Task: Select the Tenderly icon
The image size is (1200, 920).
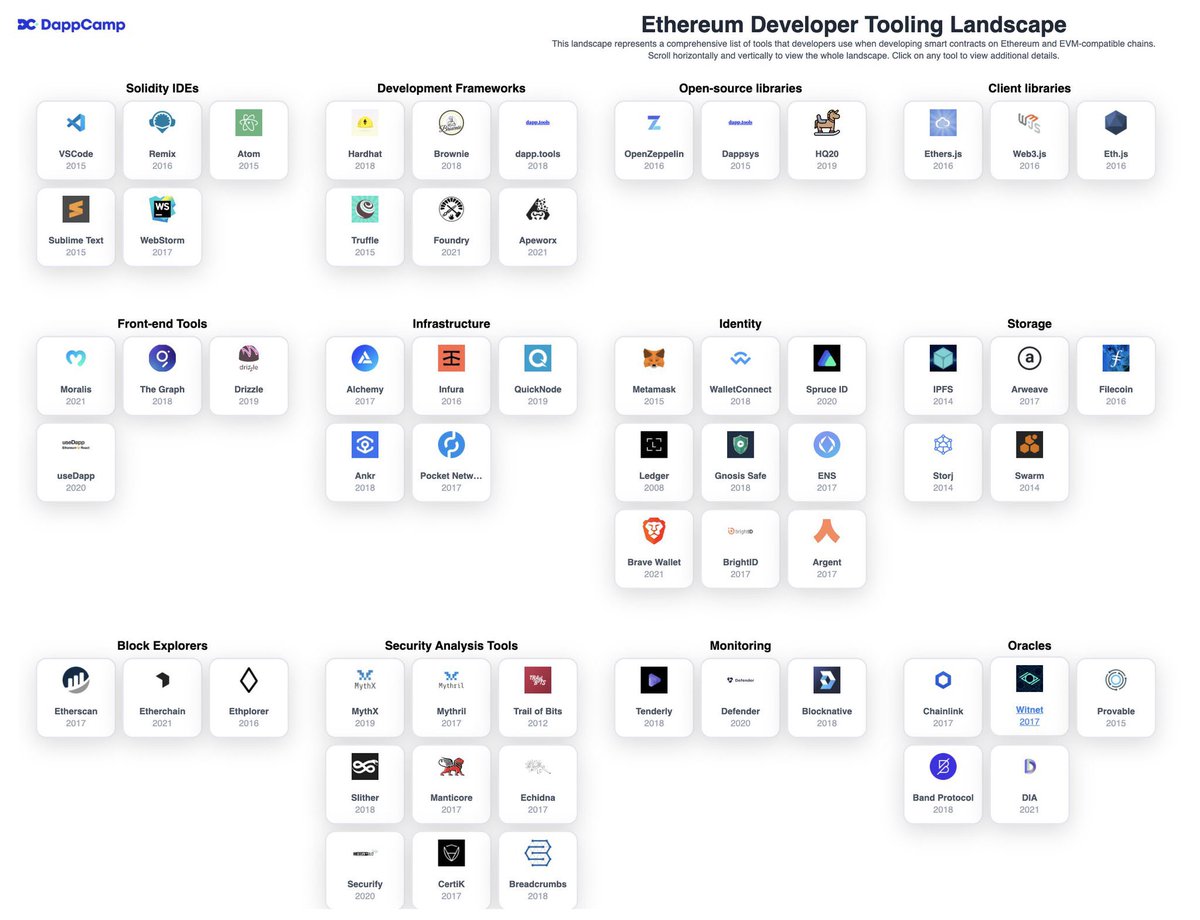Action: [x=654, y=680]
